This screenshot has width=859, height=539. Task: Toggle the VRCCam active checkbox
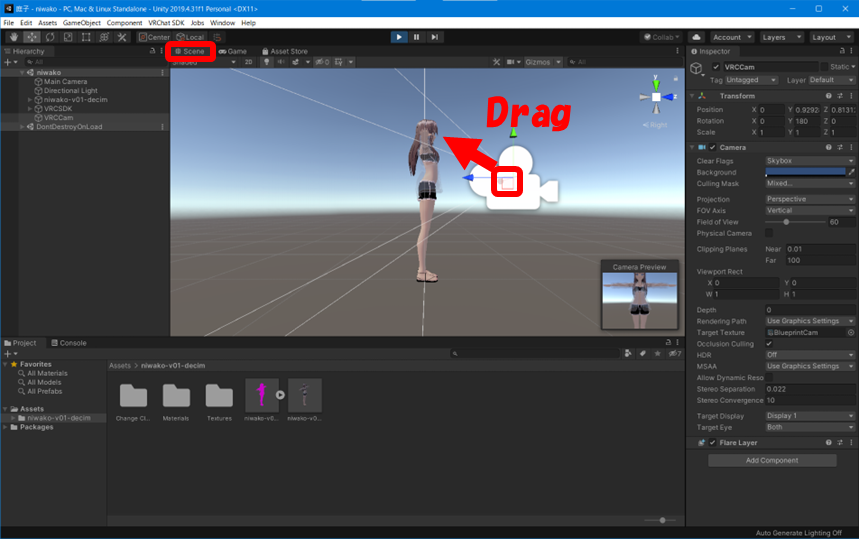[x=715, y=67]
